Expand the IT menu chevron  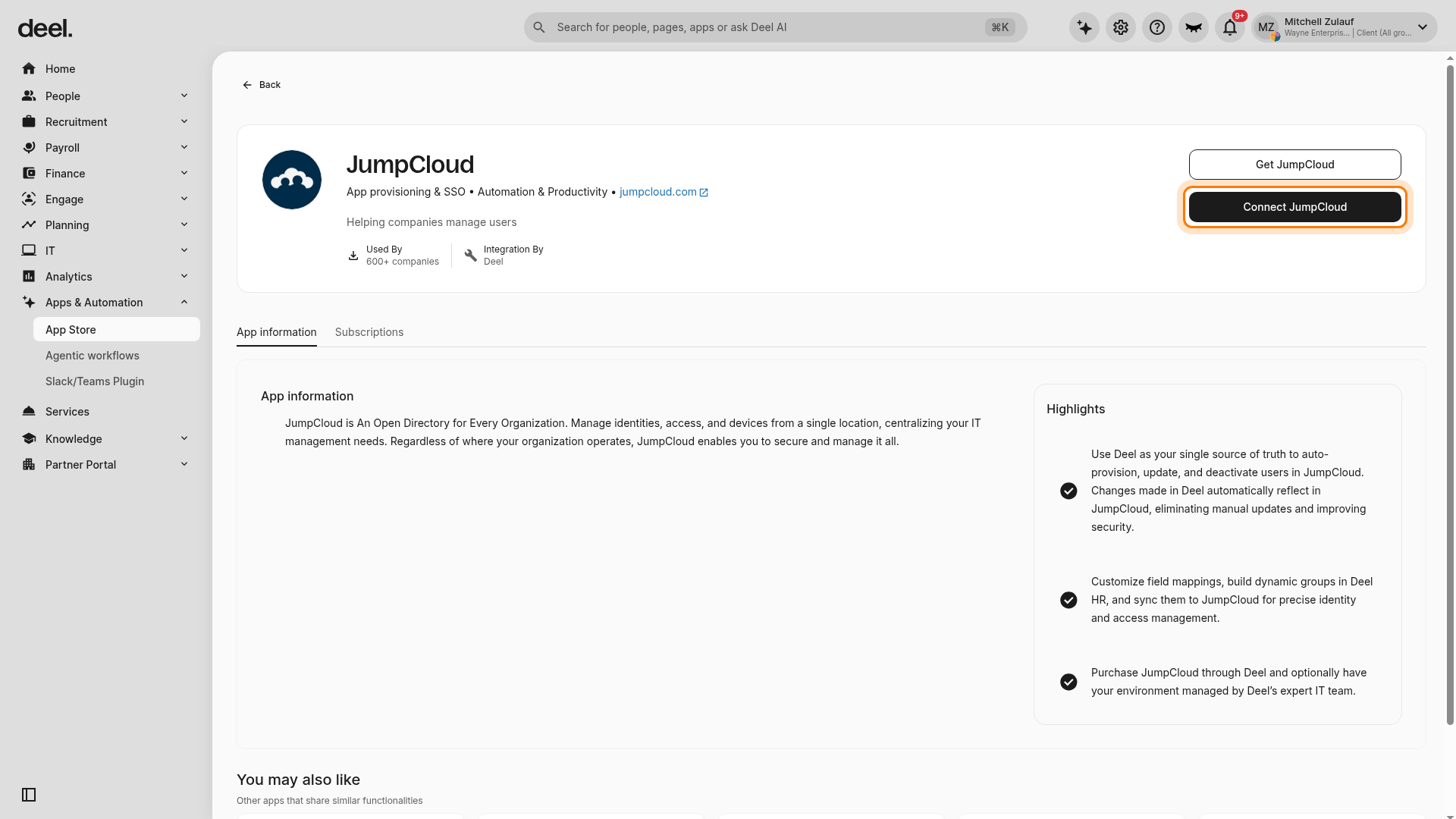click(x=184, y=251)
